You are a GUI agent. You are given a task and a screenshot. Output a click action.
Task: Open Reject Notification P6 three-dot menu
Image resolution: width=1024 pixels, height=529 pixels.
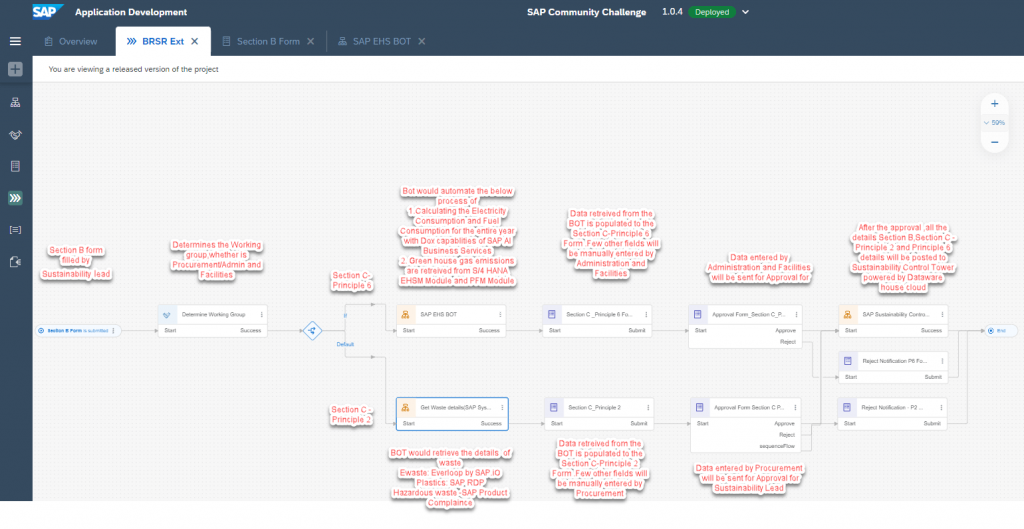coord(942,361)
